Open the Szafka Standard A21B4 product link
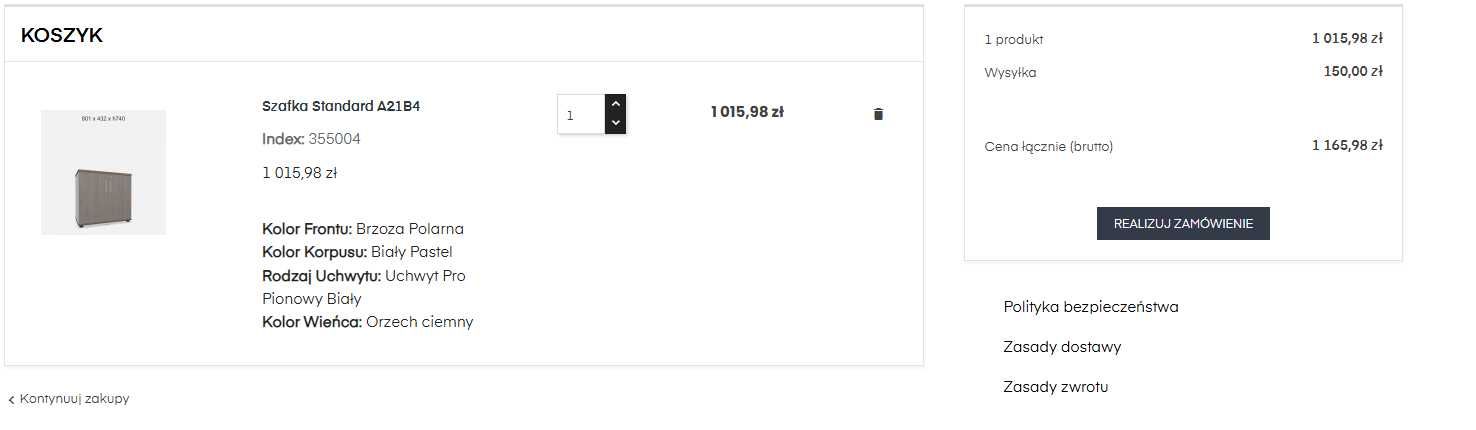This screenshot has height=430, width=1476. 341,106
